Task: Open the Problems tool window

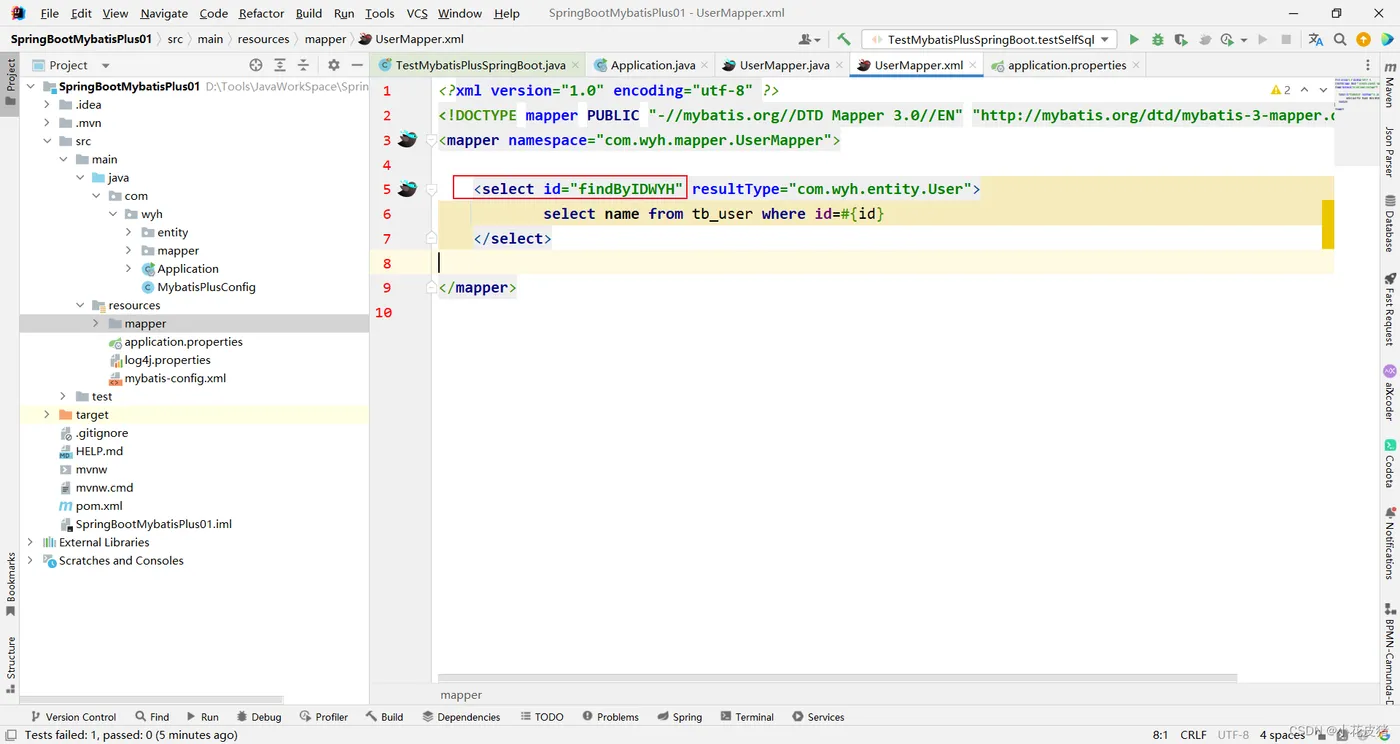Action: (610, 717)
